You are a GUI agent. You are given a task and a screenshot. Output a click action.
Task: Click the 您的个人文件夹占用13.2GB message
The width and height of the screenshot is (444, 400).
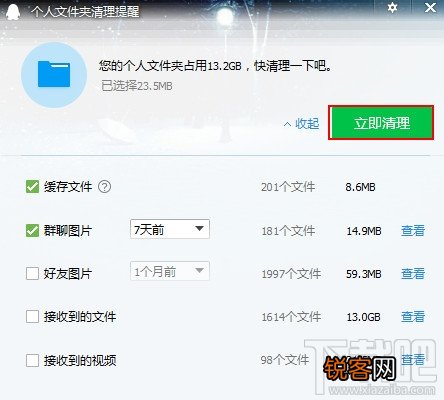click(216, 66)
